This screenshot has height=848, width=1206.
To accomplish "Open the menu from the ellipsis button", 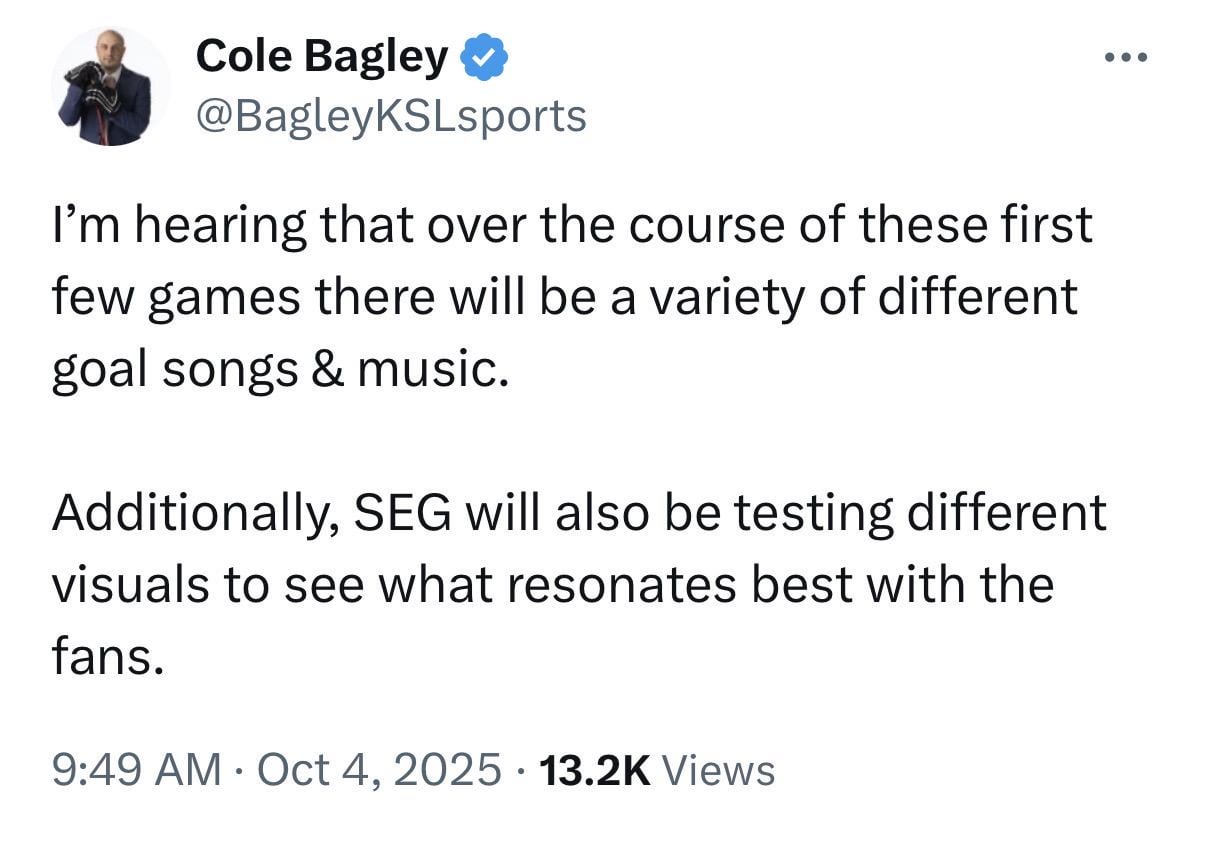I will (1125, 57).
